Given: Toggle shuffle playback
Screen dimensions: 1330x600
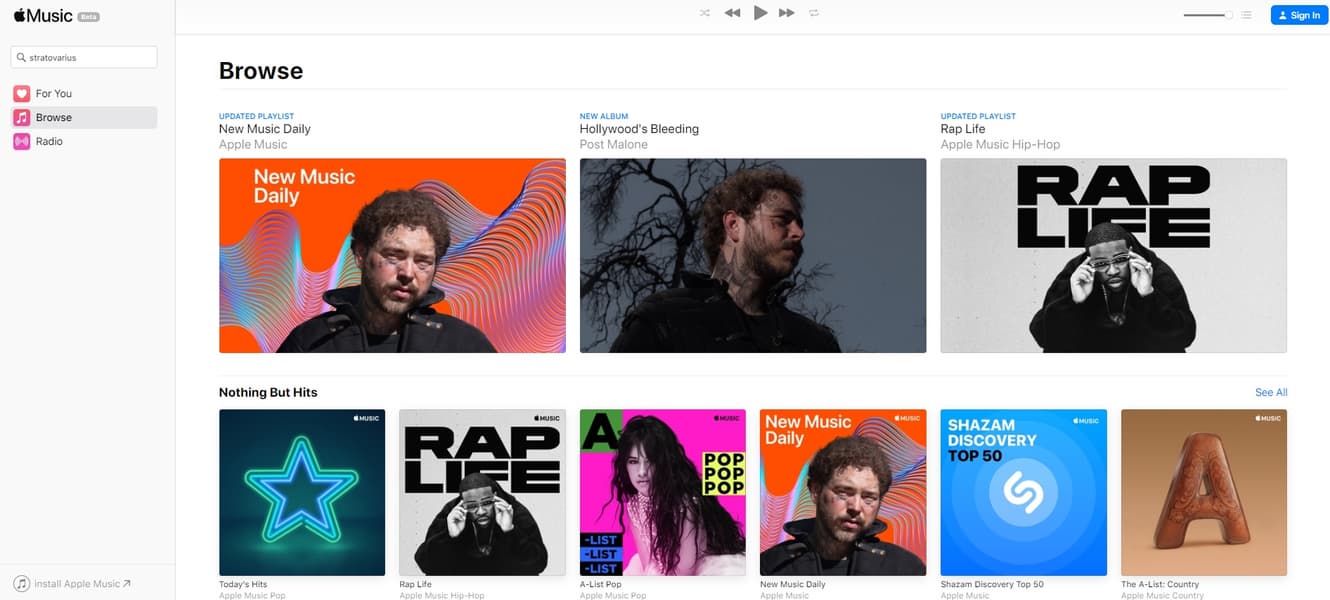Looking at the screenshot, I should pos(705,13).
